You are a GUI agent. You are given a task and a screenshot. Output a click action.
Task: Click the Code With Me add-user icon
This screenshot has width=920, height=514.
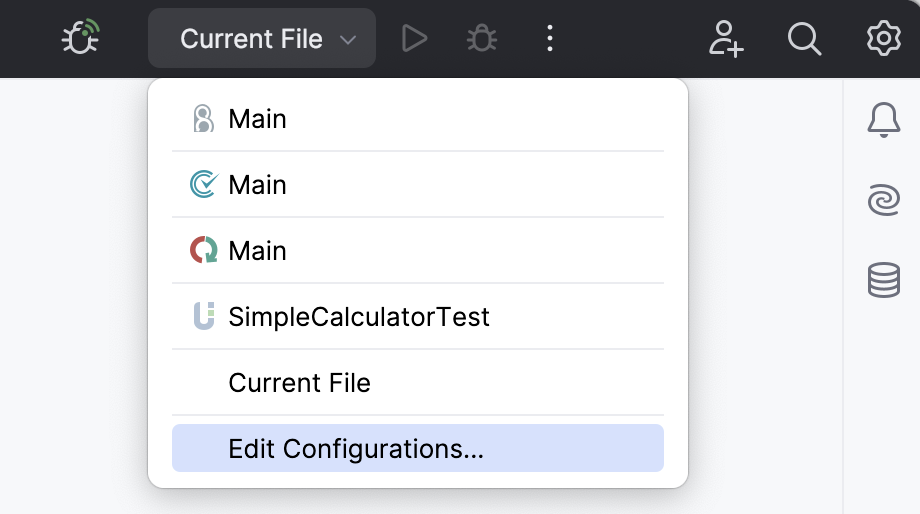point(726,39)
